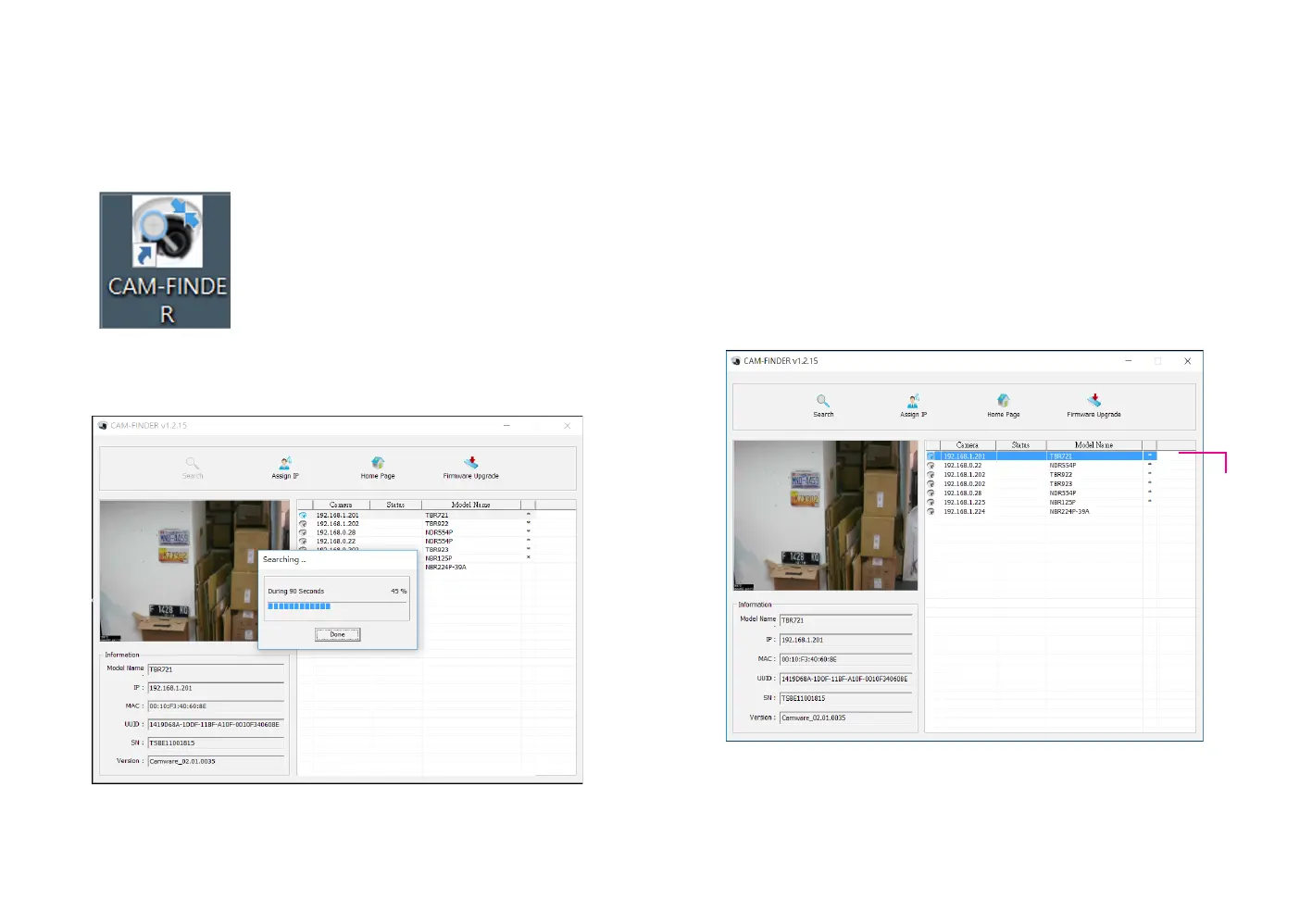
Task: Click the UUID field in Searching-dialog window
Action: [216, 725]
